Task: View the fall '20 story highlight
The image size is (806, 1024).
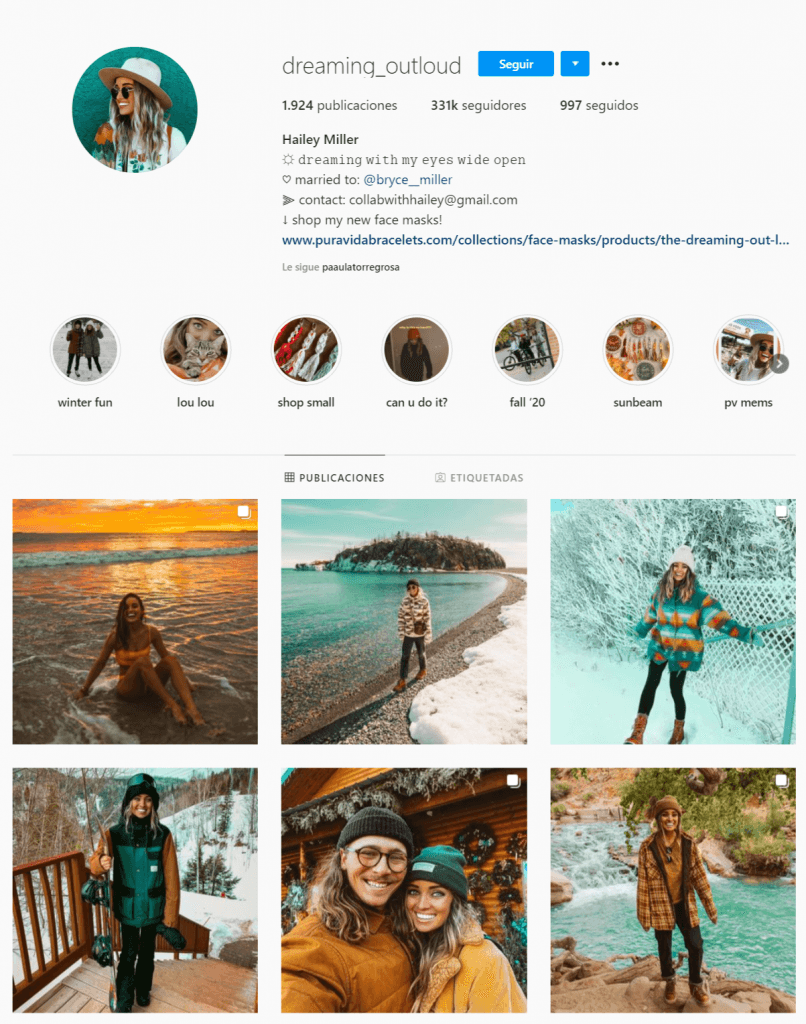Action: tap(527, 350)
